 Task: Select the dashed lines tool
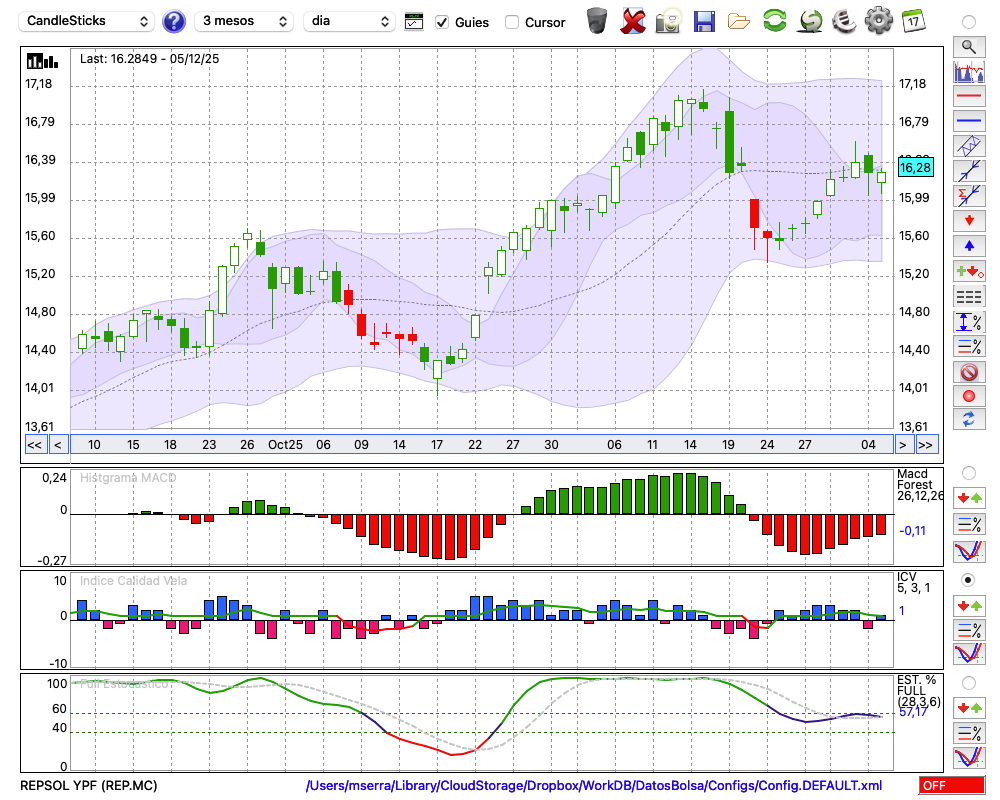point(969,296)
